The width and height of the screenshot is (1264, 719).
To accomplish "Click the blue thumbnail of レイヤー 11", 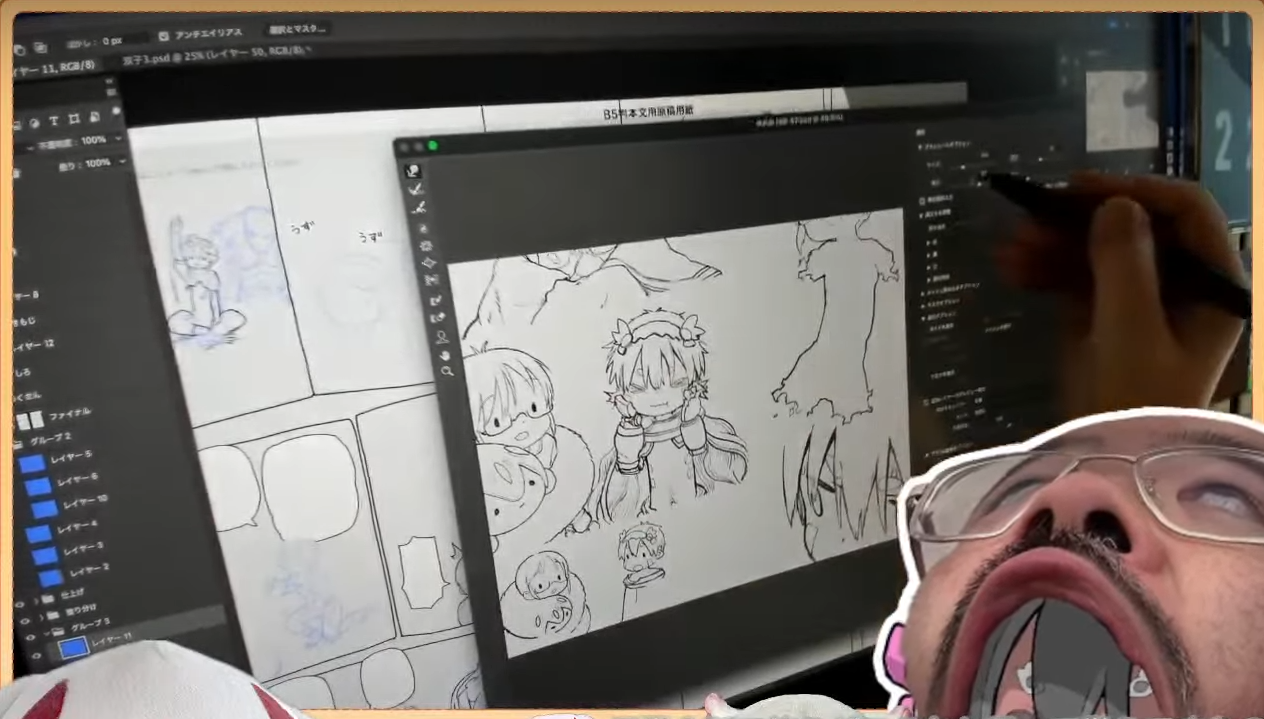I will pyautogui.click(x=74, y=648).
